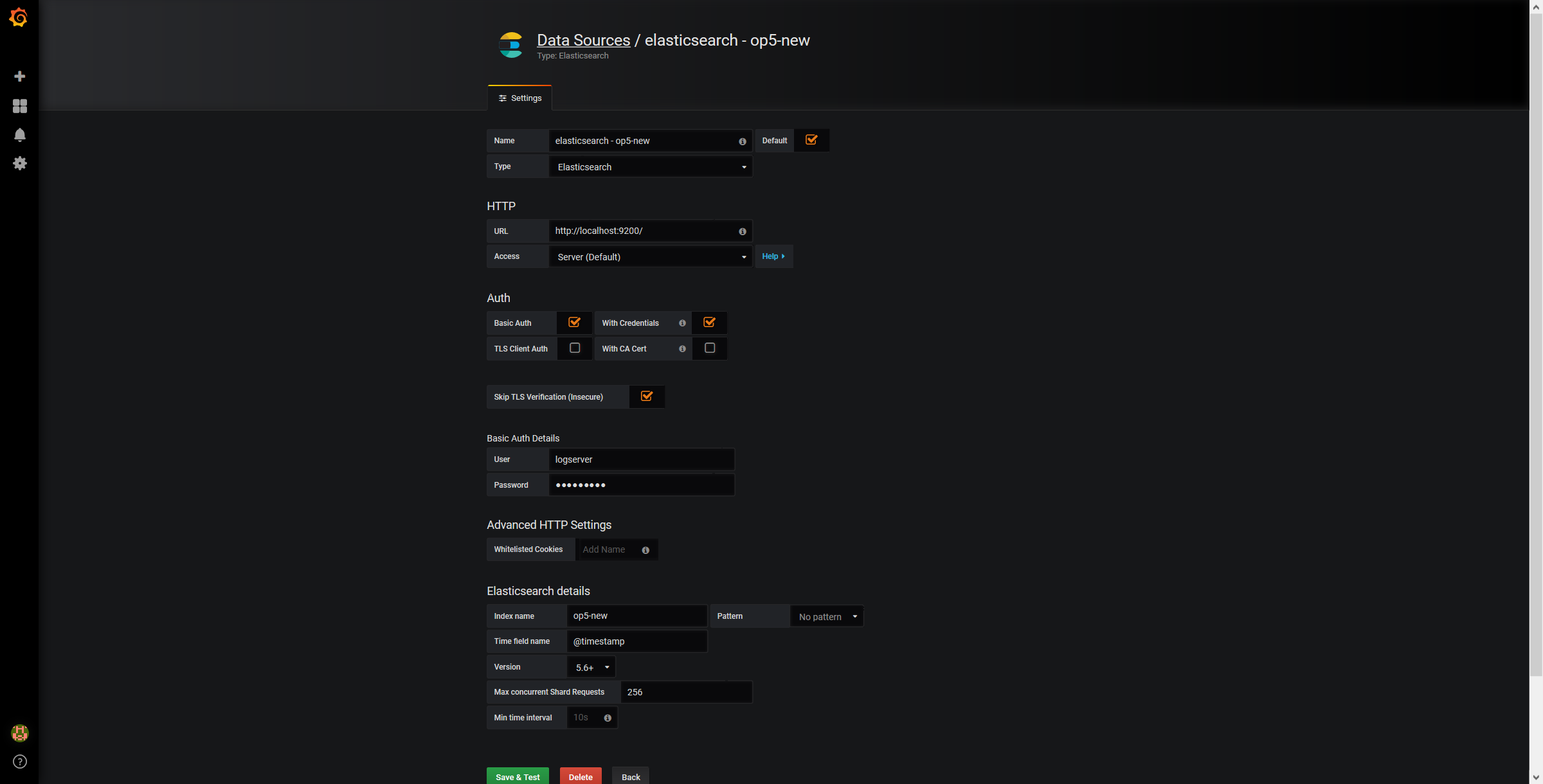The width and height of the screenshot is (1543, 784).
Task: Open the Dashboards grid icon in sidebar
Action: click(x=20, y=106)
